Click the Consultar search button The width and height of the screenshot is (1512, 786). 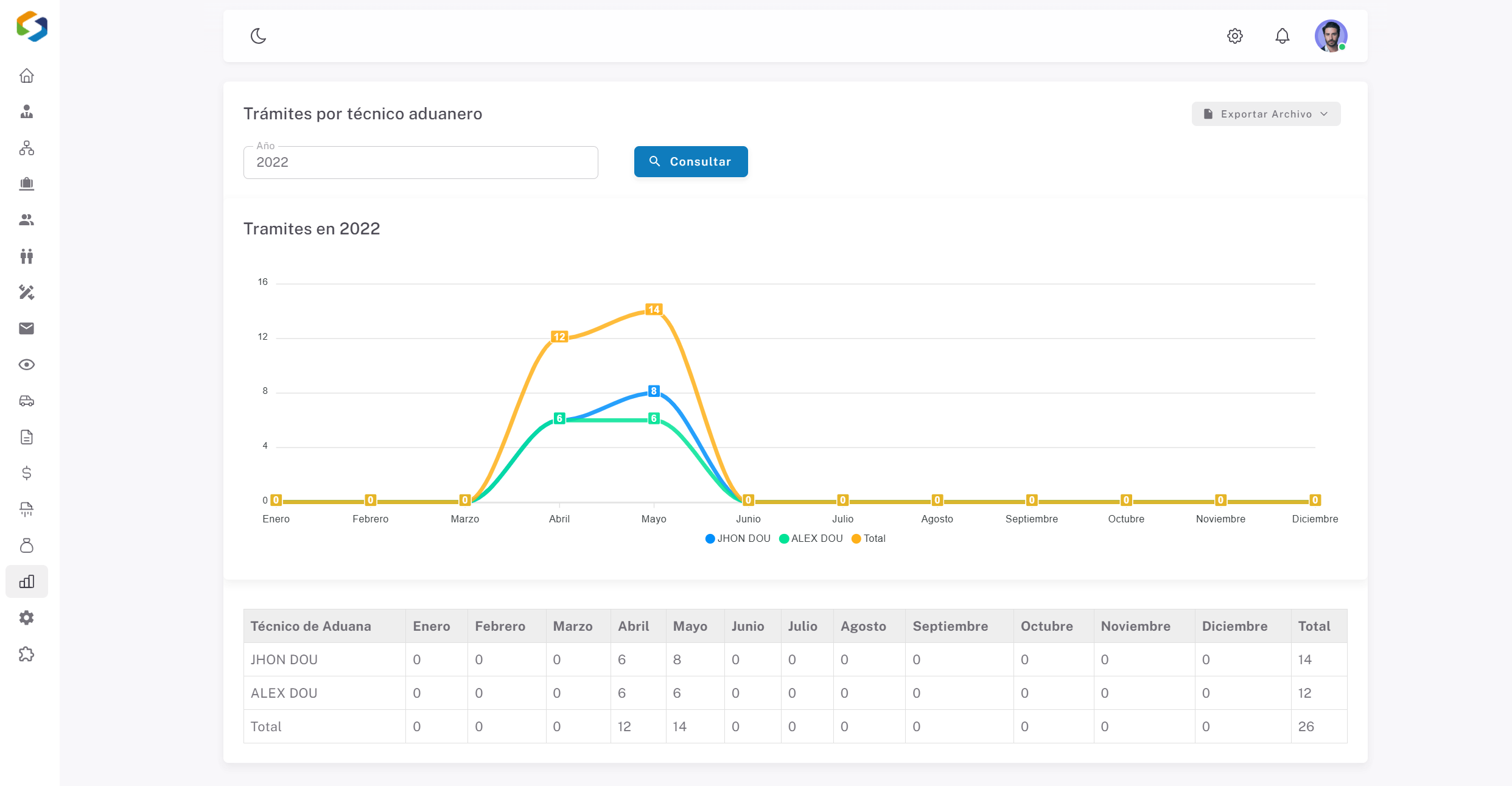pyautogui.click(x=690, y=162)
